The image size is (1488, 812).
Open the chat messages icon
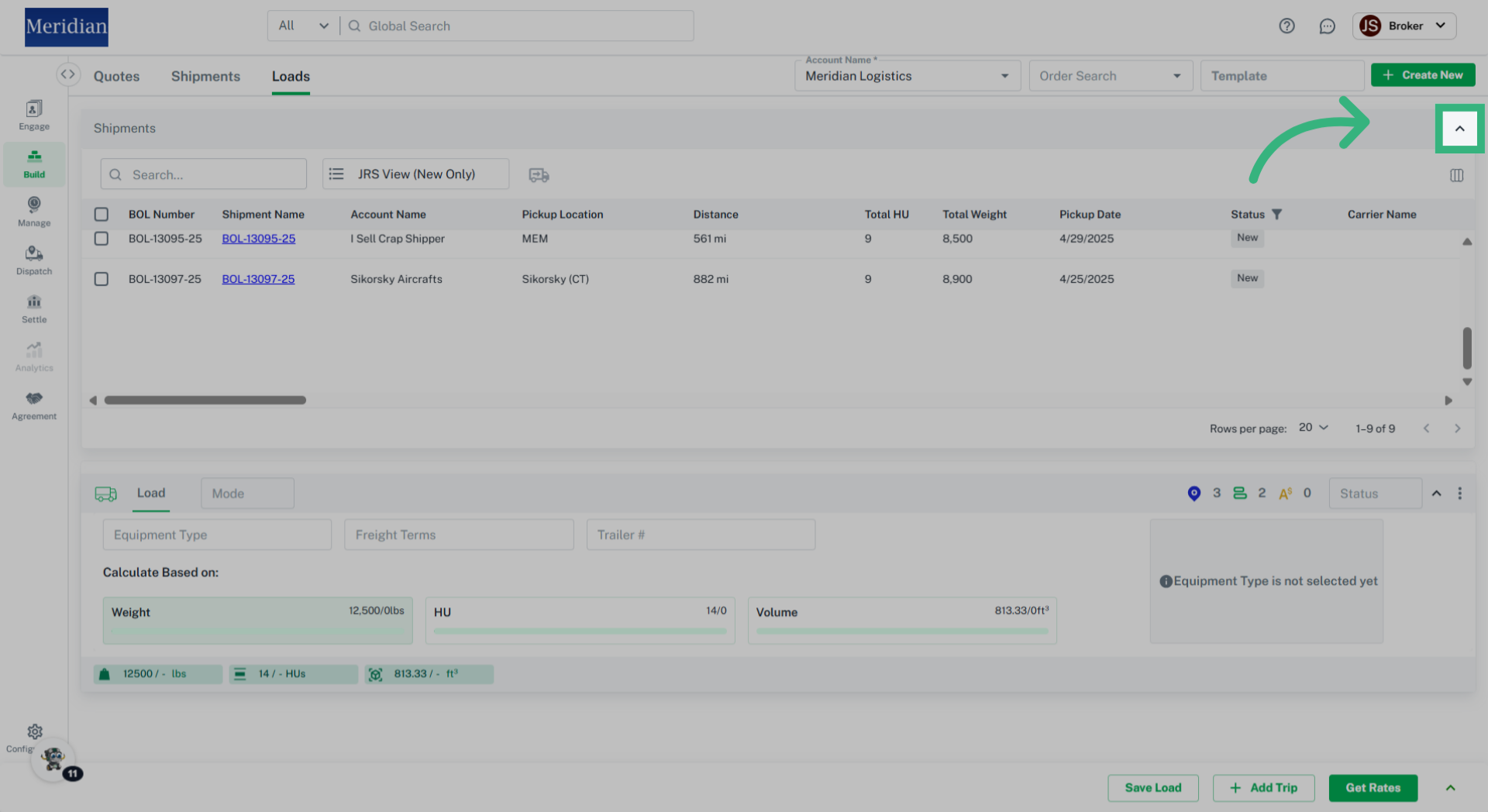1327,26
